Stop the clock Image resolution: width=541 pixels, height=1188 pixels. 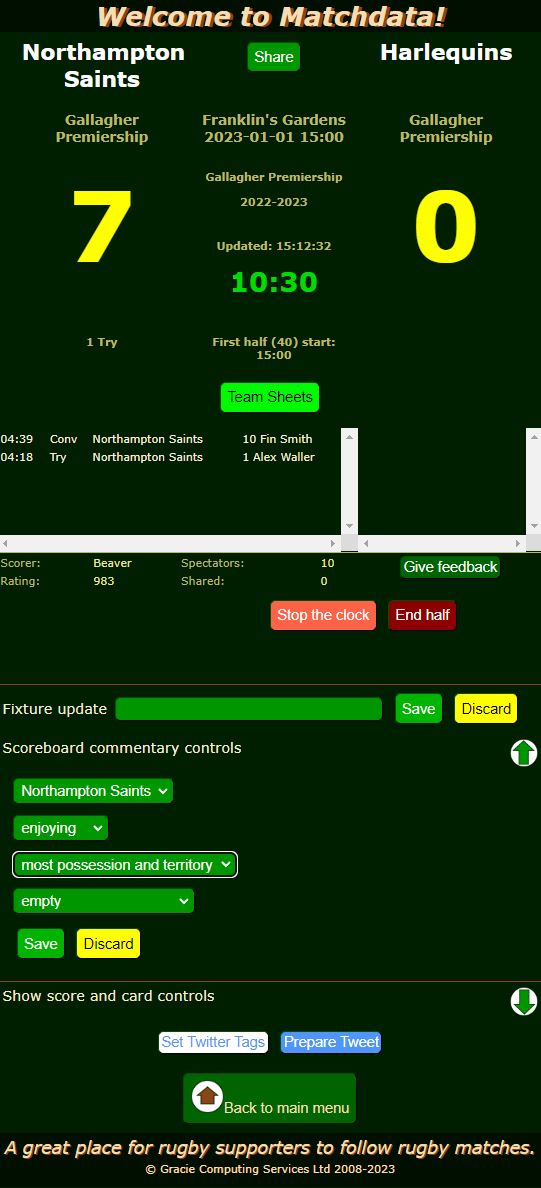click(323, 615)
